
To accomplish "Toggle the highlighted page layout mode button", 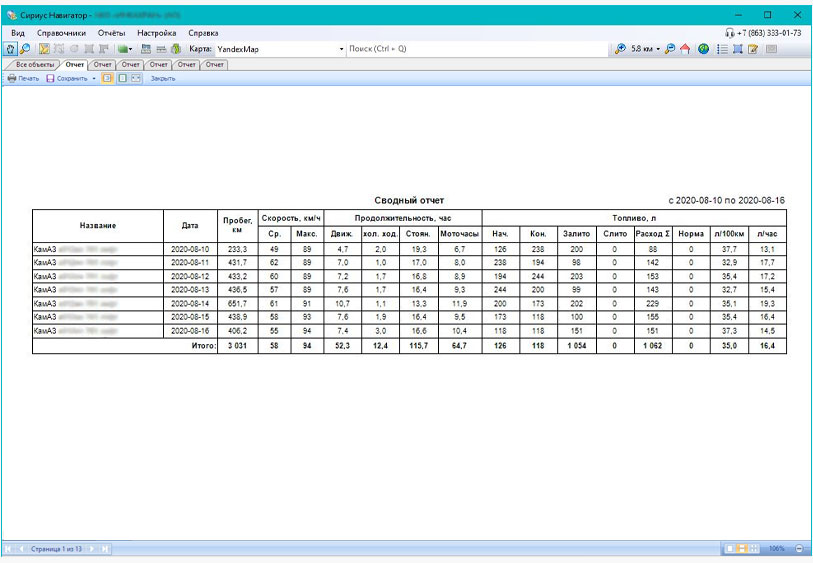I will coord(107,78).
